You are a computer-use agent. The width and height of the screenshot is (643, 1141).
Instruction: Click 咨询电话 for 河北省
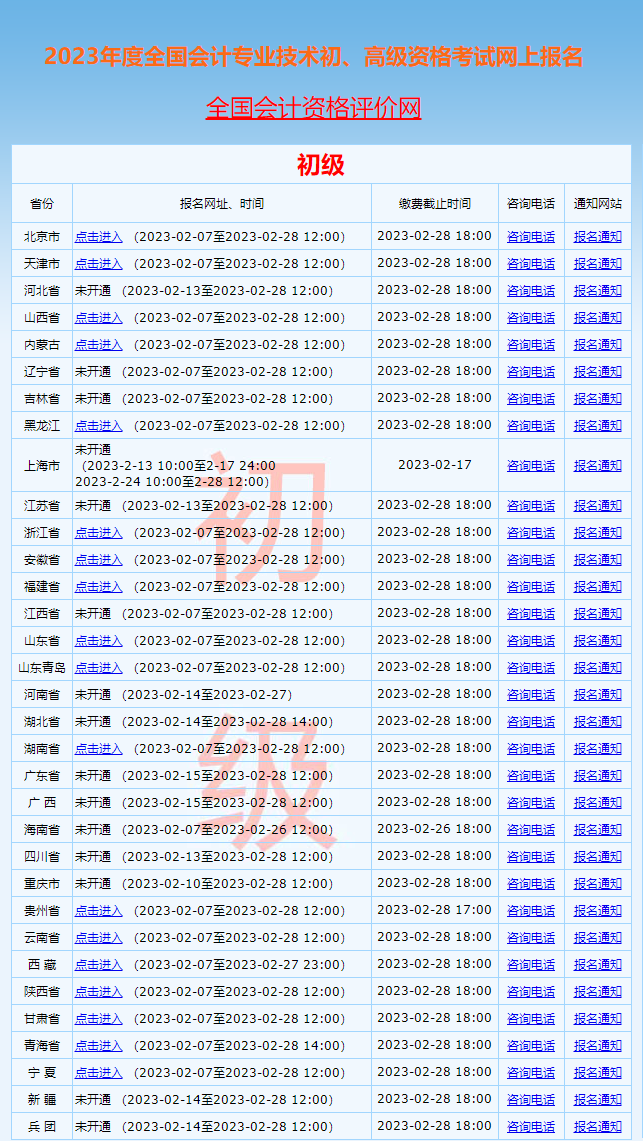[530, 291]
